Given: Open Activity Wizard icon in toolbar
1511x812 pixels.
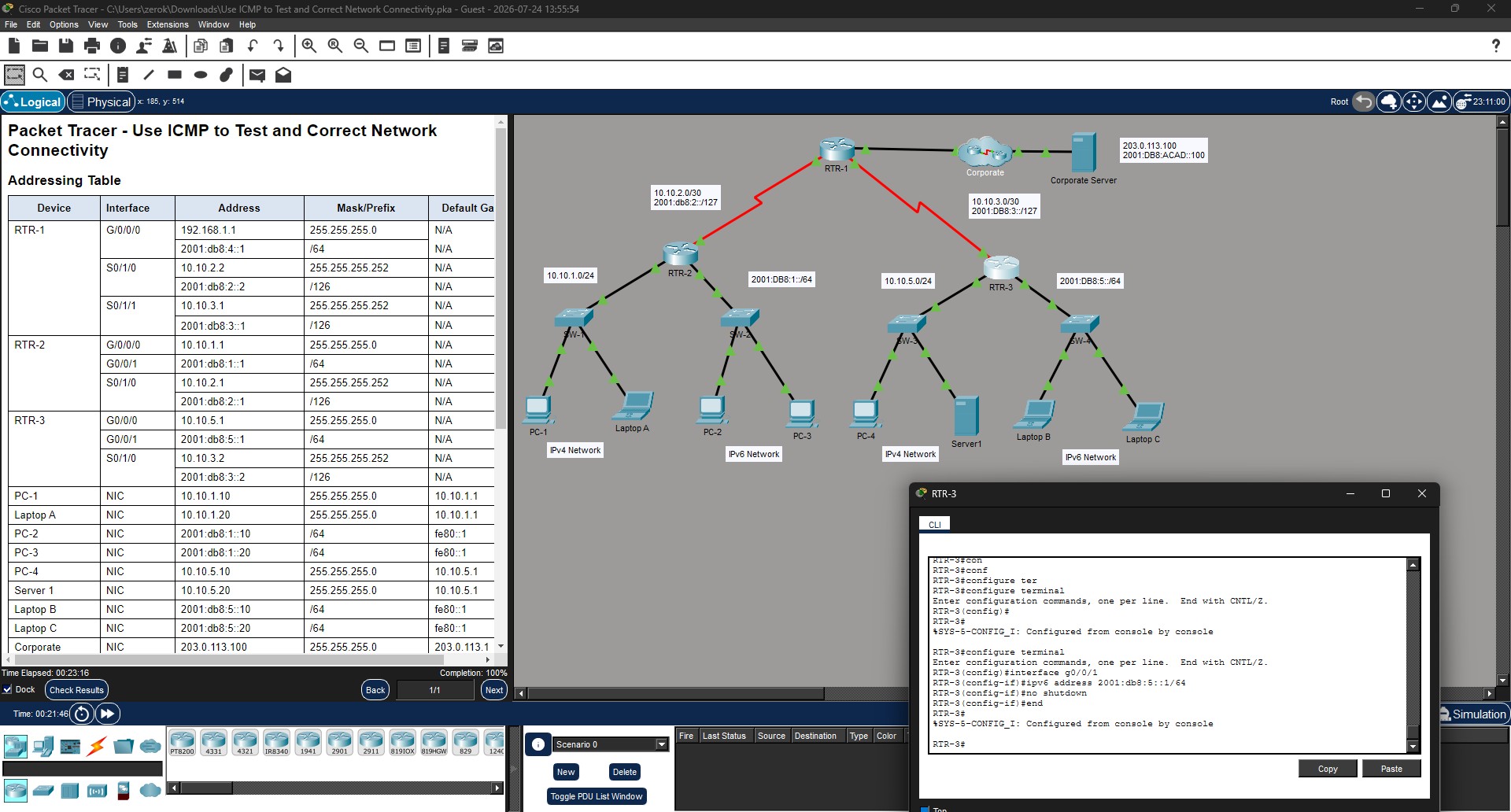Looking at the screenshot, I should [169, 46].
